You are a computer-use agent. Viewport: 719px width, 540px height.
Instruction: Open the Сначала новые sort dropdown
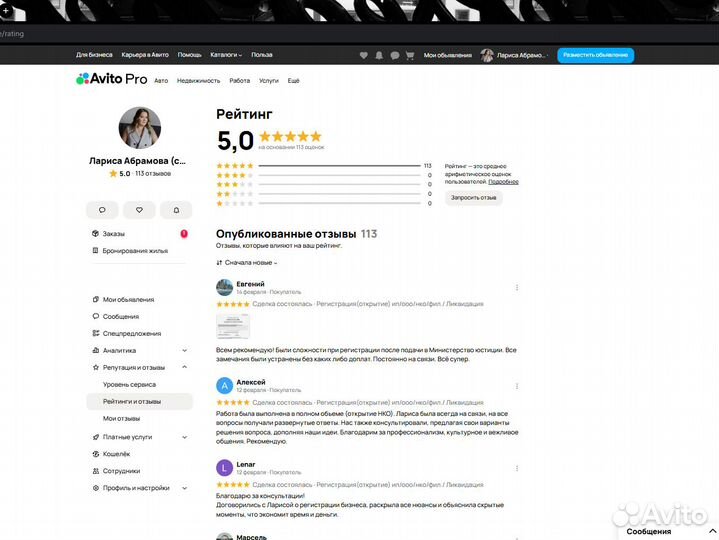247,263
